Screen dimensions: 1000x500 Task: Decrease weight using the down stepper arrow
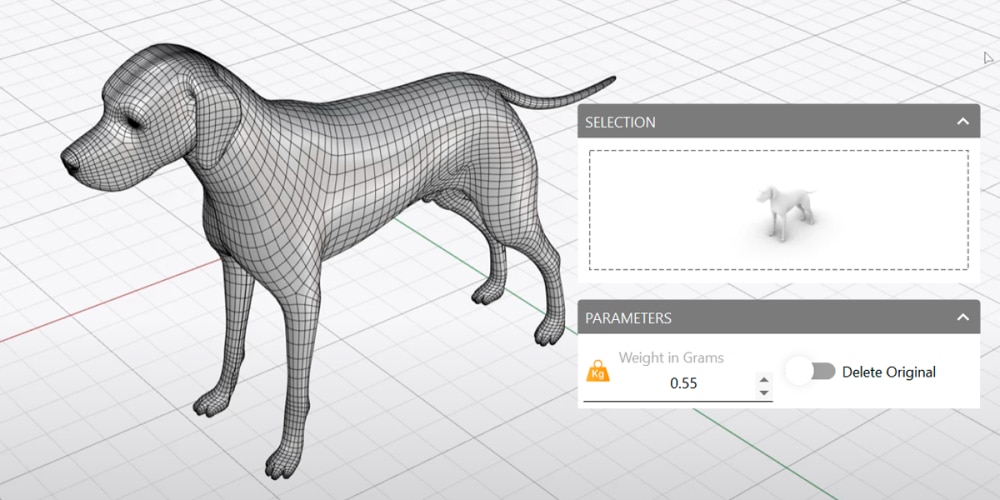(765, 392)
